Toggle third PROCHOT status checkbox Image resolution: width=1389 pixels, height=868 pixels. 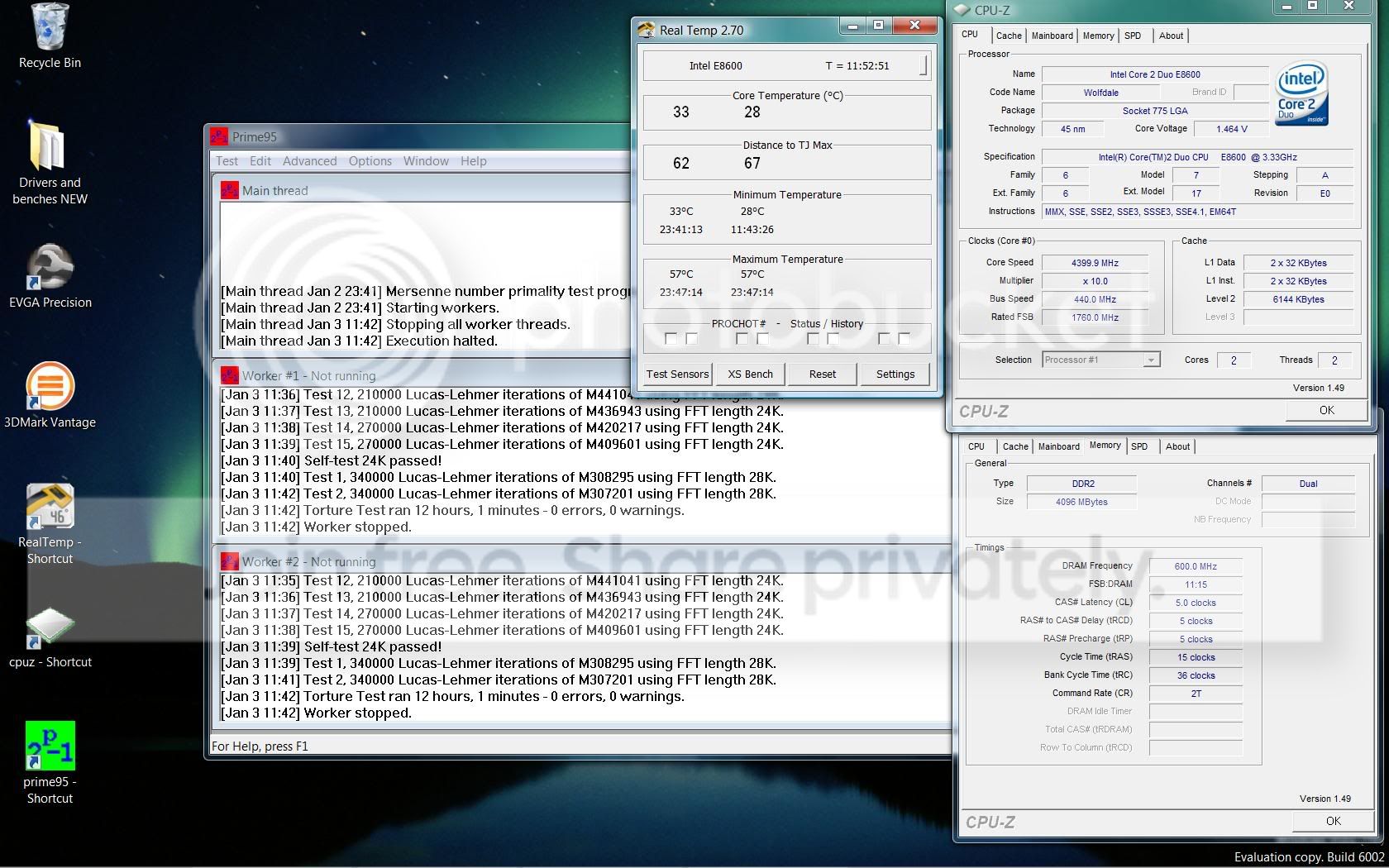click(742, 339)
